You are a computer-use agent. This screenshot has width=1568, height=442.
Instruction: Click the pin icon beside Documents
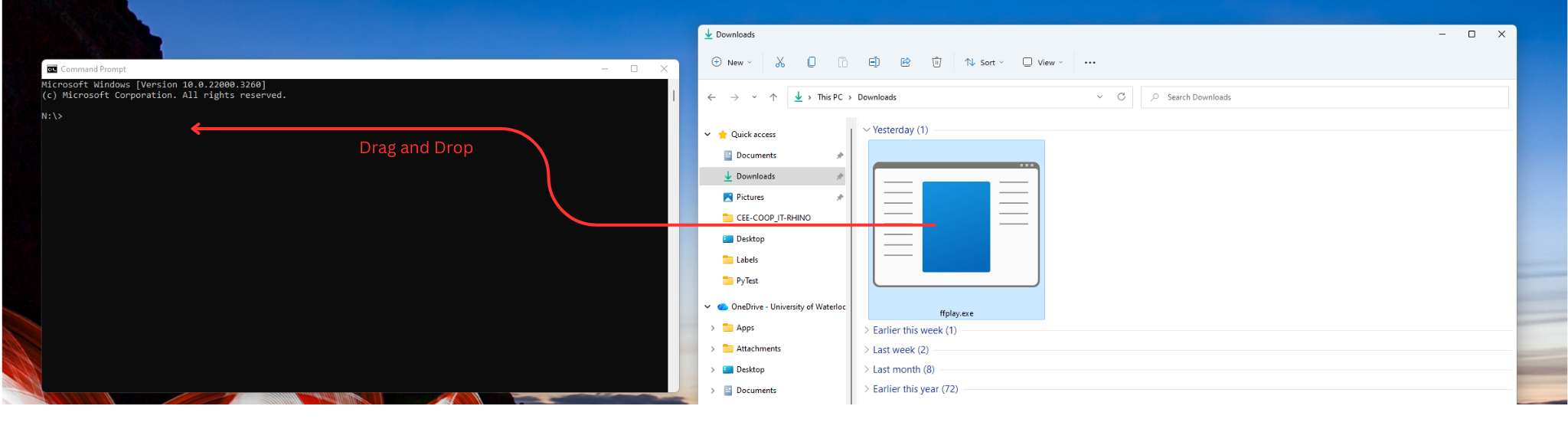tap(839, 156)
